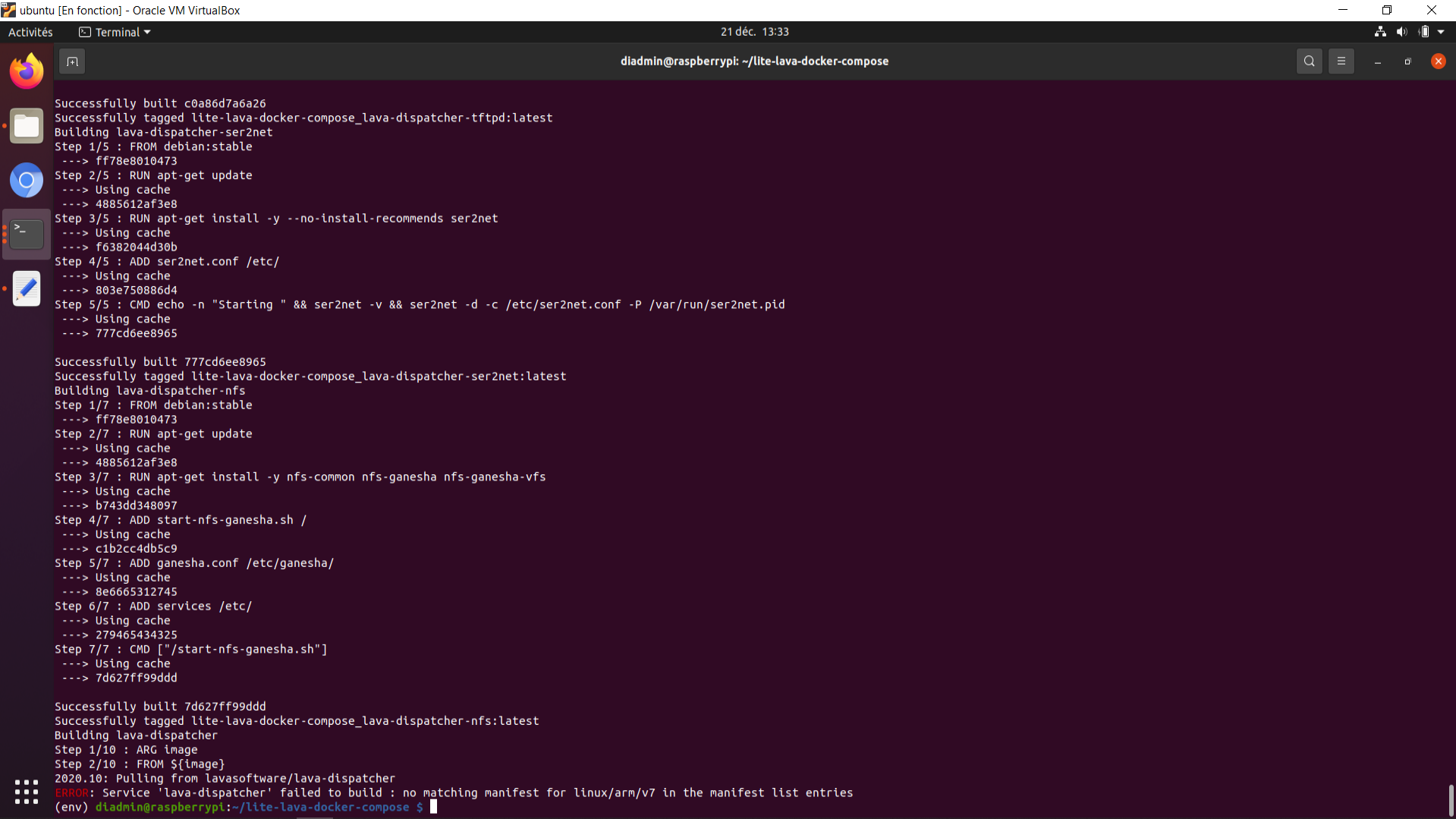Click tagged lava-dispatcher-tftpd:latest line
Image resolution: width=1456 pixels, height=819 pixels.
pos(303,118)
